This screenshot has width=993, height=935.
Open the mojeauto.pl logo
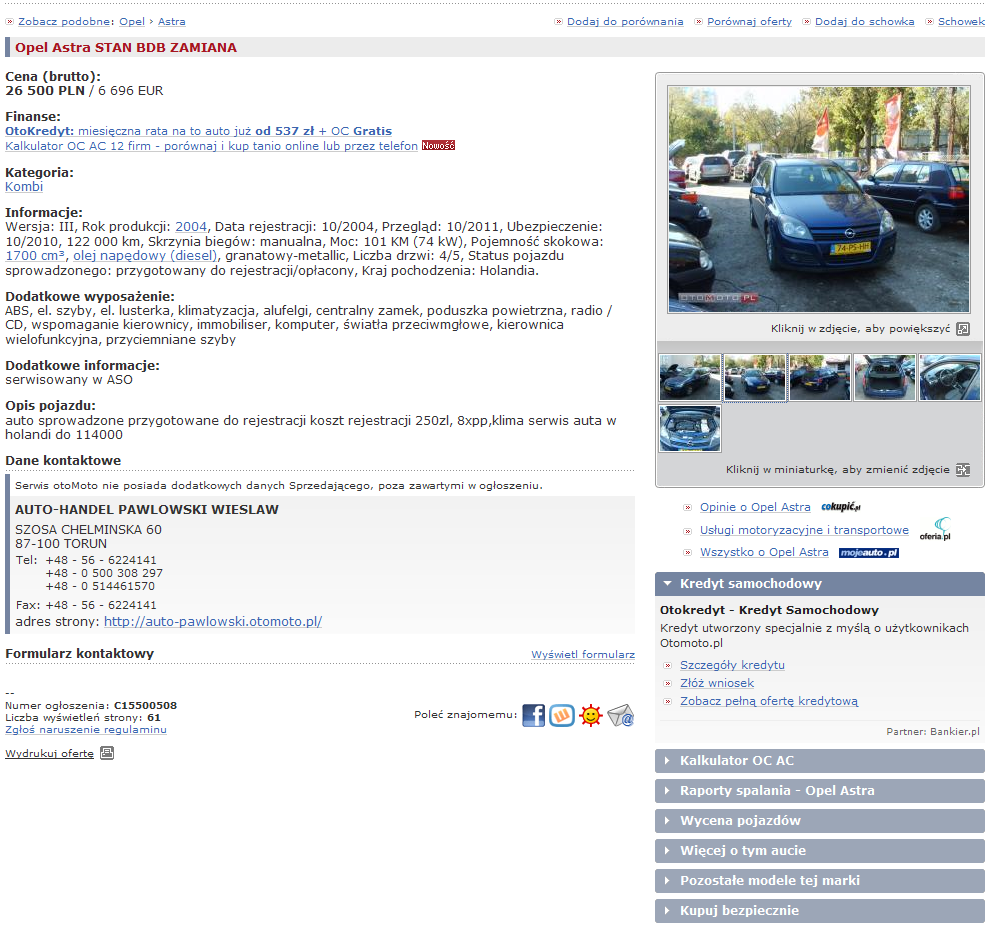click(x=869, y=553)
